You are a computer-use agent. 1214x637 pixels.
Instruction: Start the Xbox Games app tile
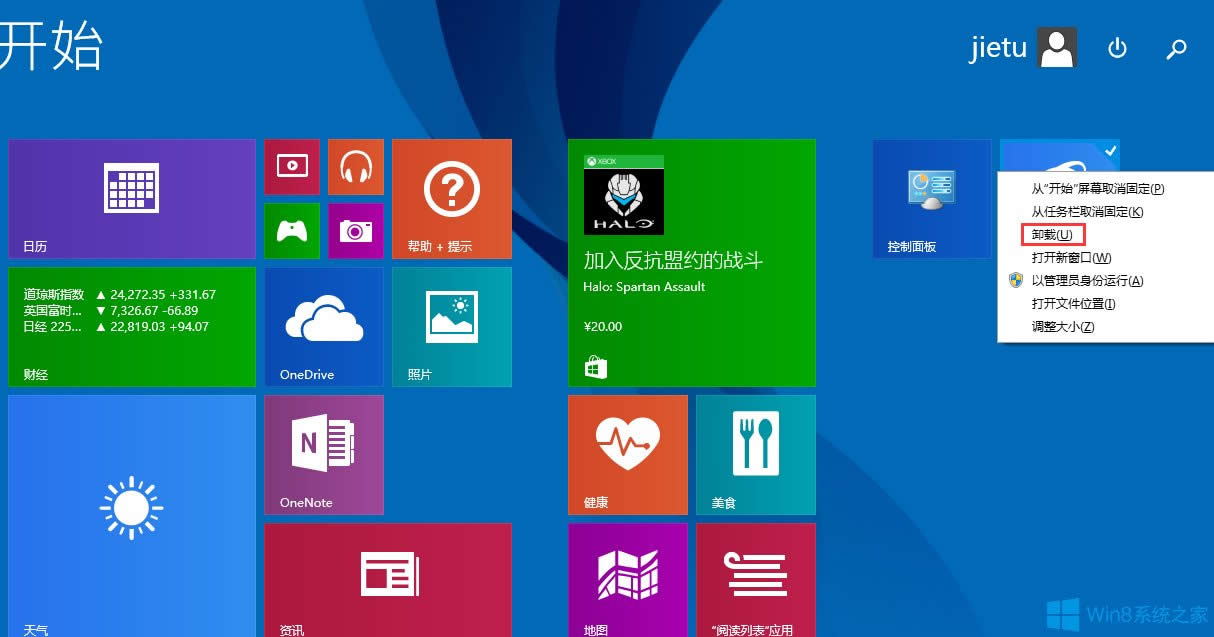(291, 232)
